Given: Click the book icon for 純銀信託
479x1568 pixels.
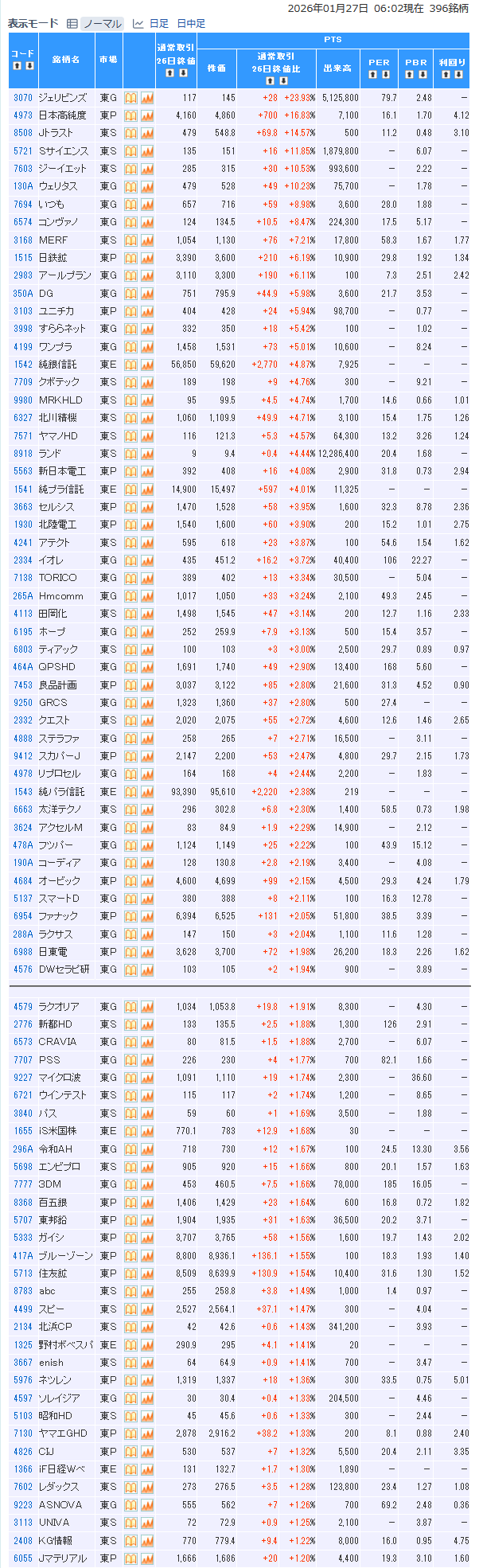Looking at the screenshot, I should pyautogui.click(x=131, y=365).
